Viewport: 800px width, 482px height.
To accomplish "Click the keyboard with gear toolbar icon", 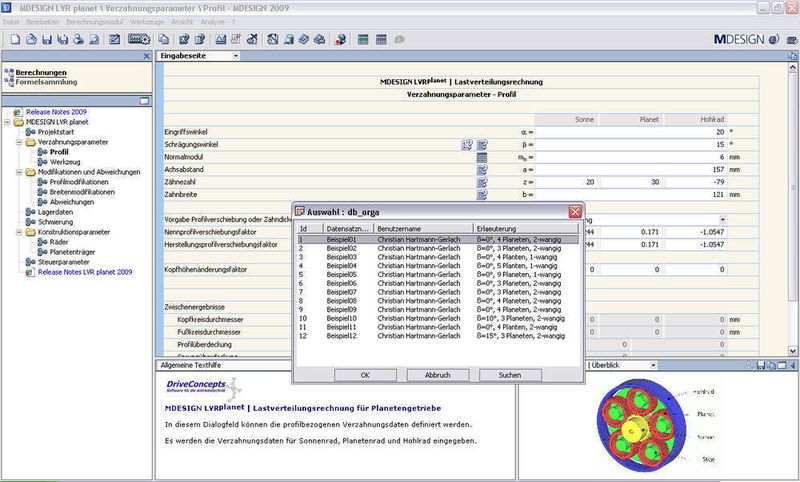I will click(x=139, y=39).
